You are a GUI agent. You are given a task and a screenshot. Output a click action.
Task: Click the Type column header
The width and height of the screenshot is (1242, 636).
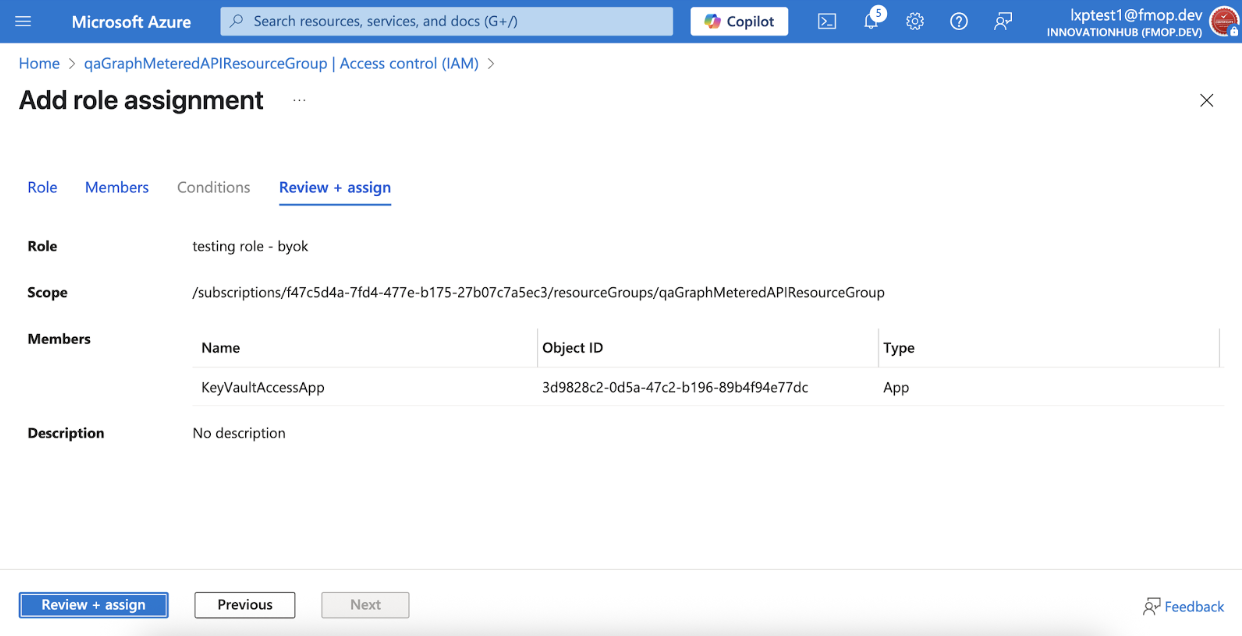(899, 348)
